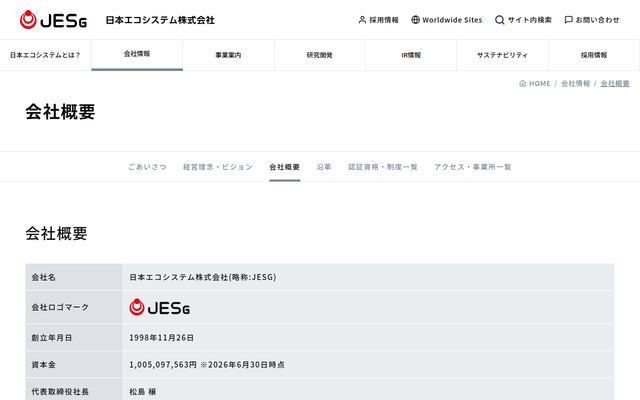Open 研究開発 main menu item
Screen dimensions: 640x400
[320, 55]
